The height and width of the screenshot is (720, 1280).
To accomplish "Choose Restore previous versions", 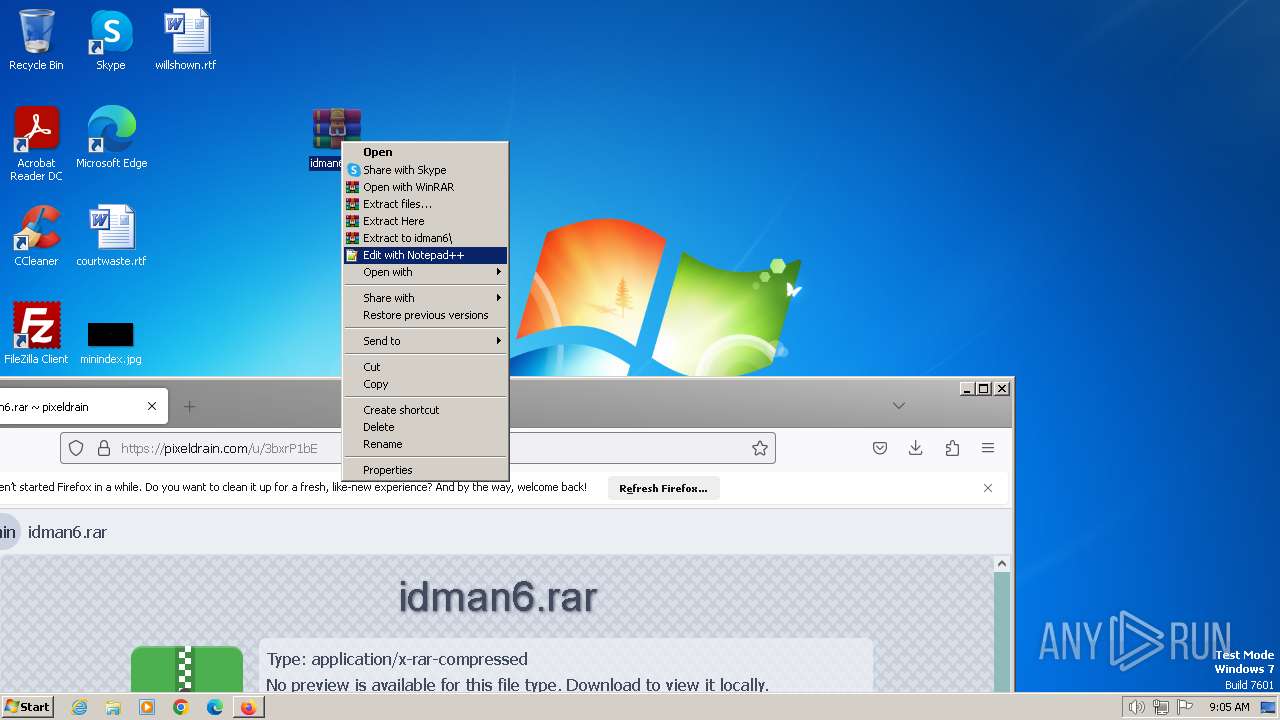I will 425,315.
